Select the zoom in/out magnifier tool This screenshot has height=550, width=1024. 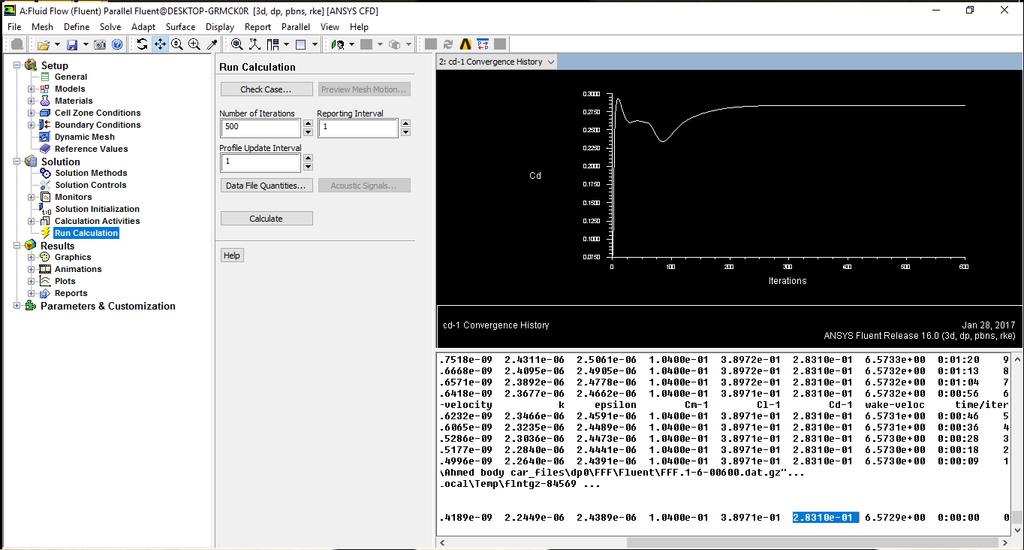[x=177, y=44]
